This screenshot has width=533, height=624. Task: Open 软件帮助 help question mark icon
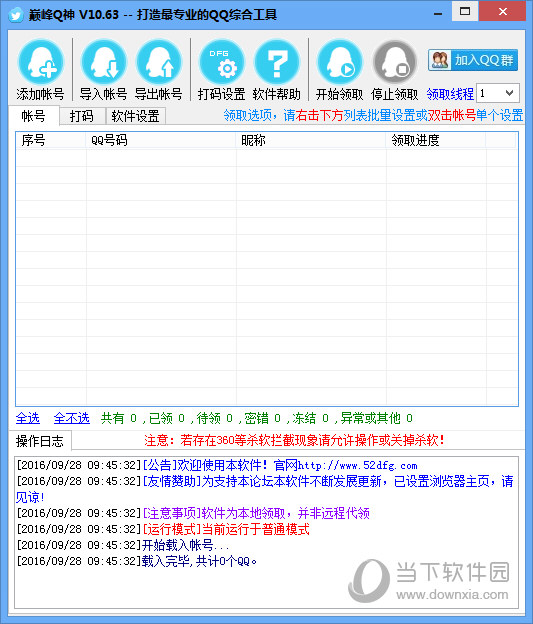tap(277, 62)
